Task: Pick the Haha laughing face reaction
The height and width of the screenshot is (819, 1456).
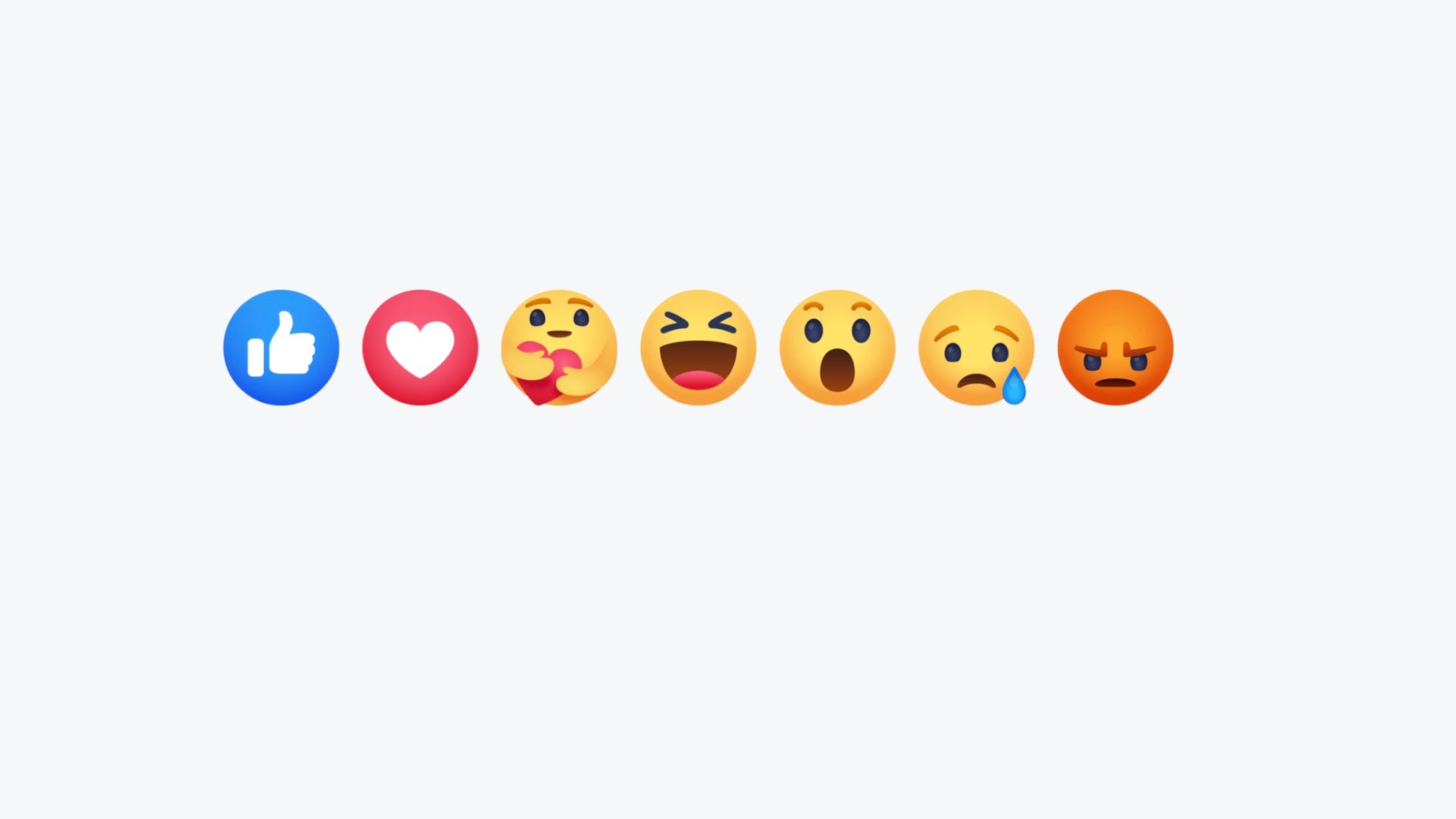Action: 698,347
